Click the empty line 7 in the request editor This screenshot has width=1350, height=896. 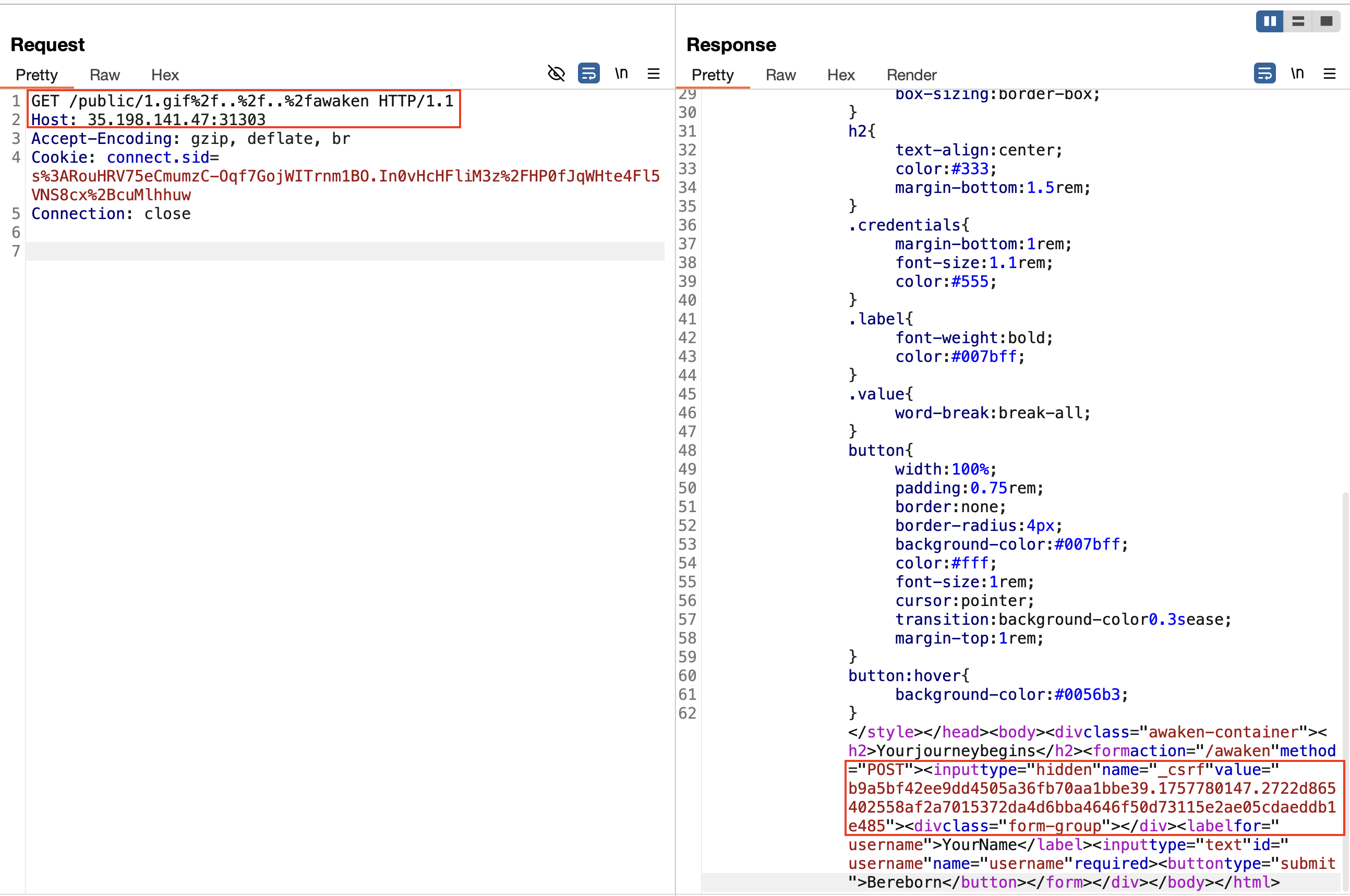[x=343, y=251]
